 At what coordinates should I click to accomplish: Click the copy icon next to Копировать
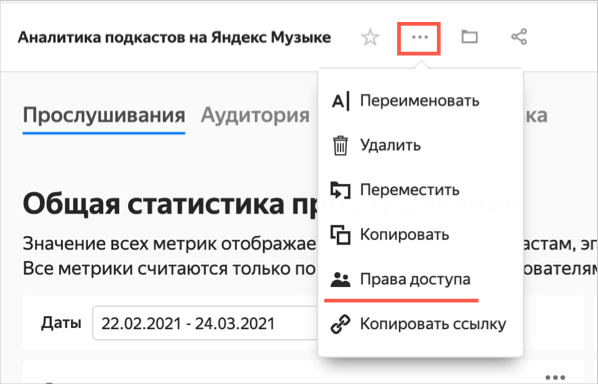click(x=340, y=235)
